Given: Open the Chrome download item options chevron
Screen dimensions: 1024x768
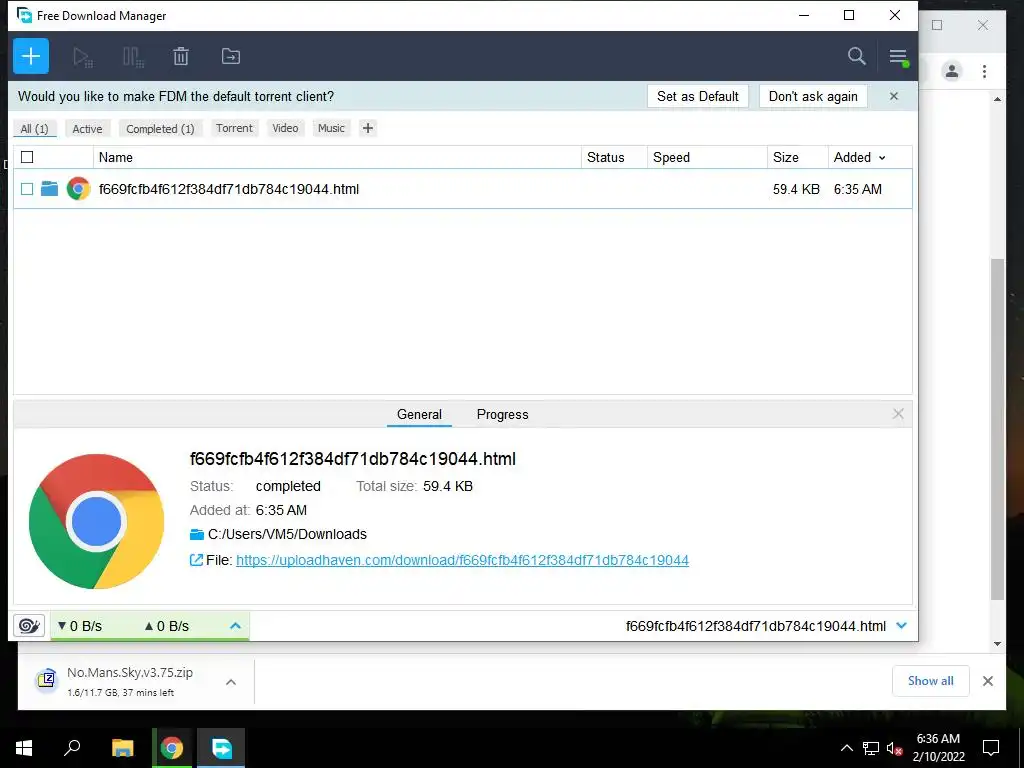Looking at the screenshot, I should click(231, 682).
